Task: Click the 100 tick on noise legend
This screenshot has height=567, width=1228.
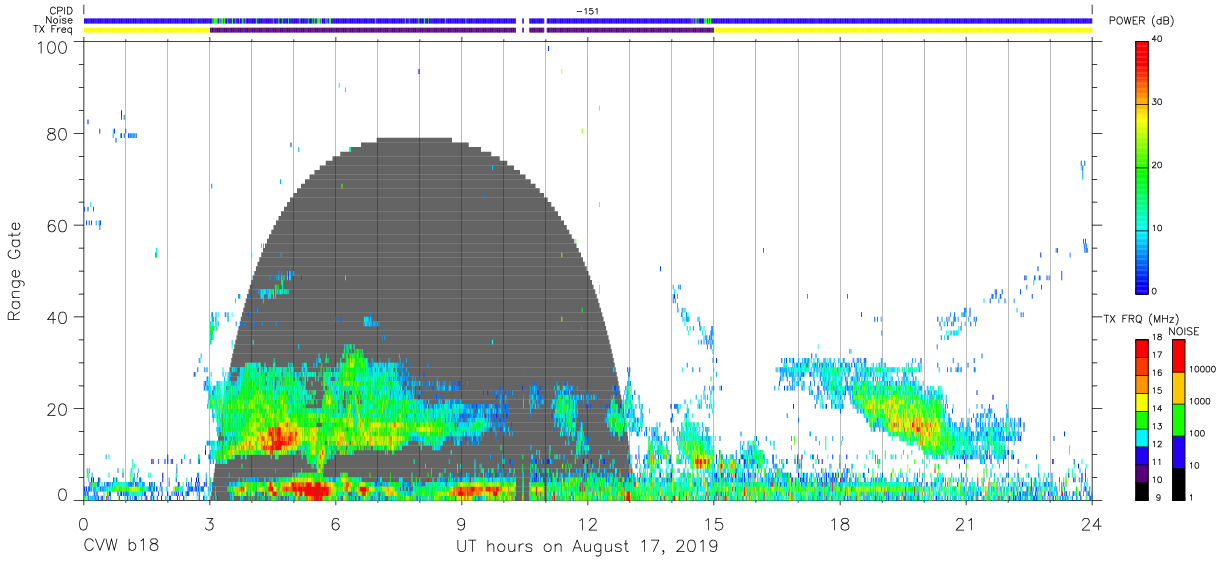Action: click(x=1197, y=433)
